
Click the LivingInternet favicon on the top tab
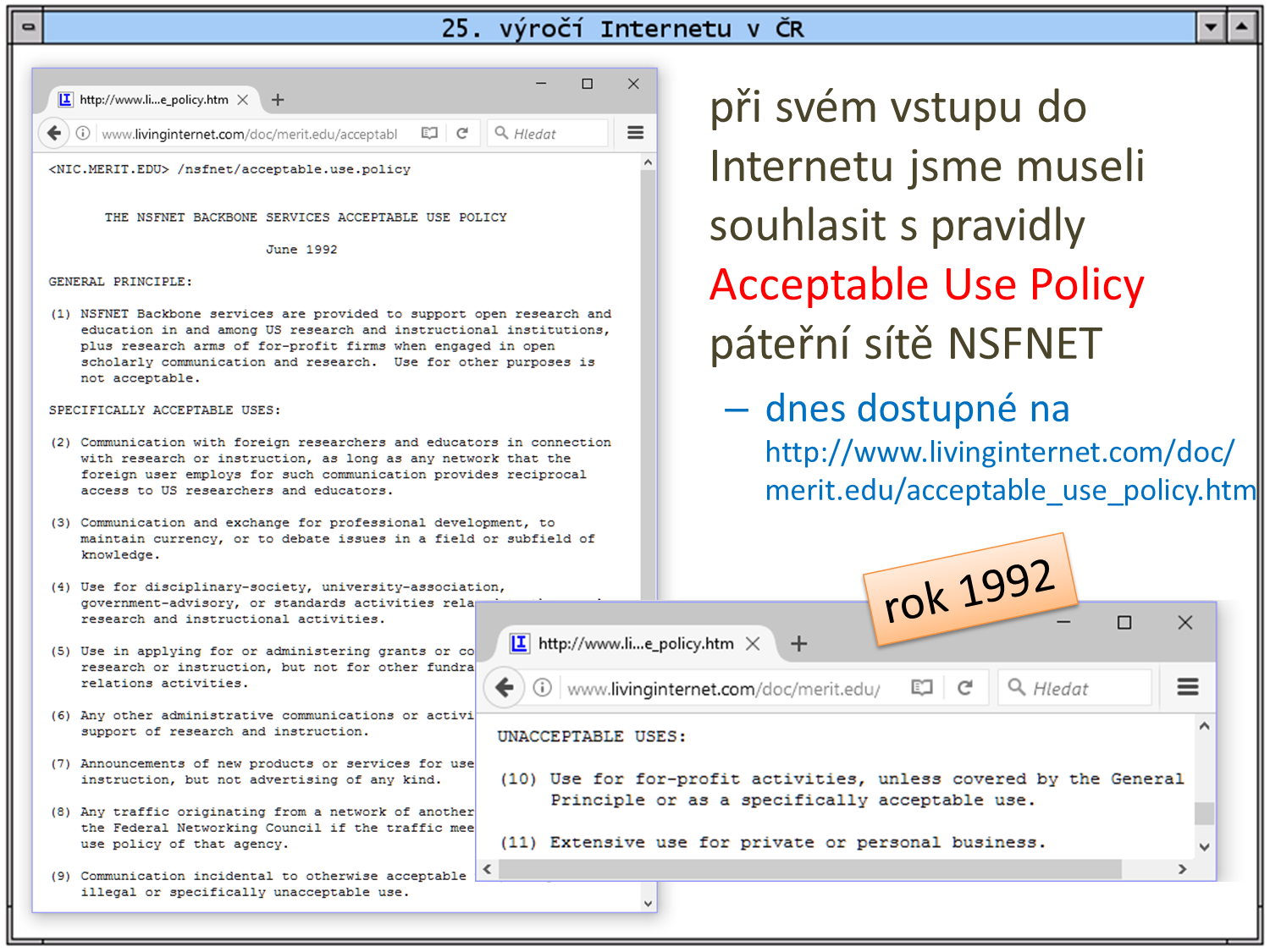click(x=65, y=99)
